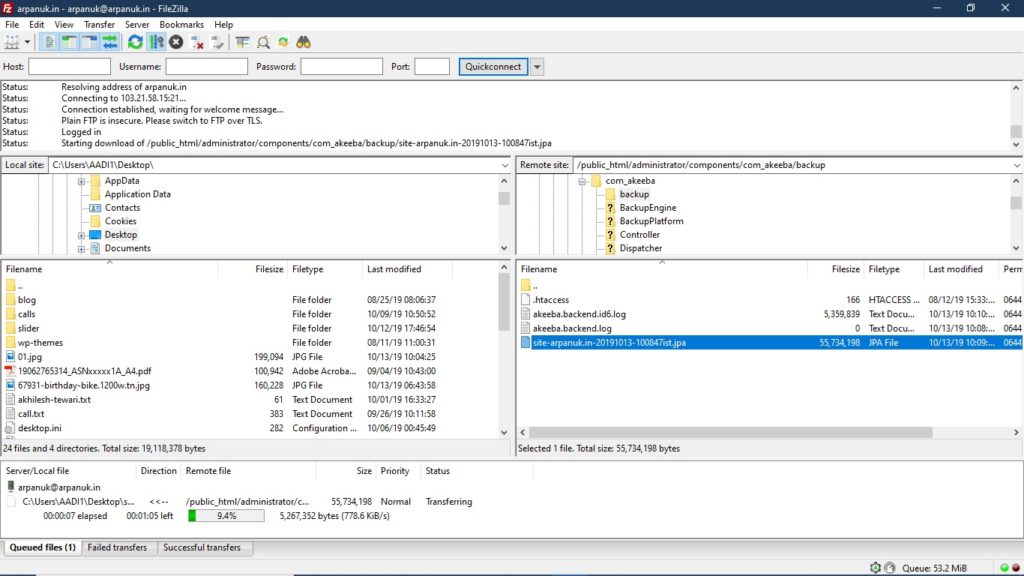This screenshot has width=1024, height=576.
Task: Click the local file list vertical scrollbar
Action: coord(504,303)
